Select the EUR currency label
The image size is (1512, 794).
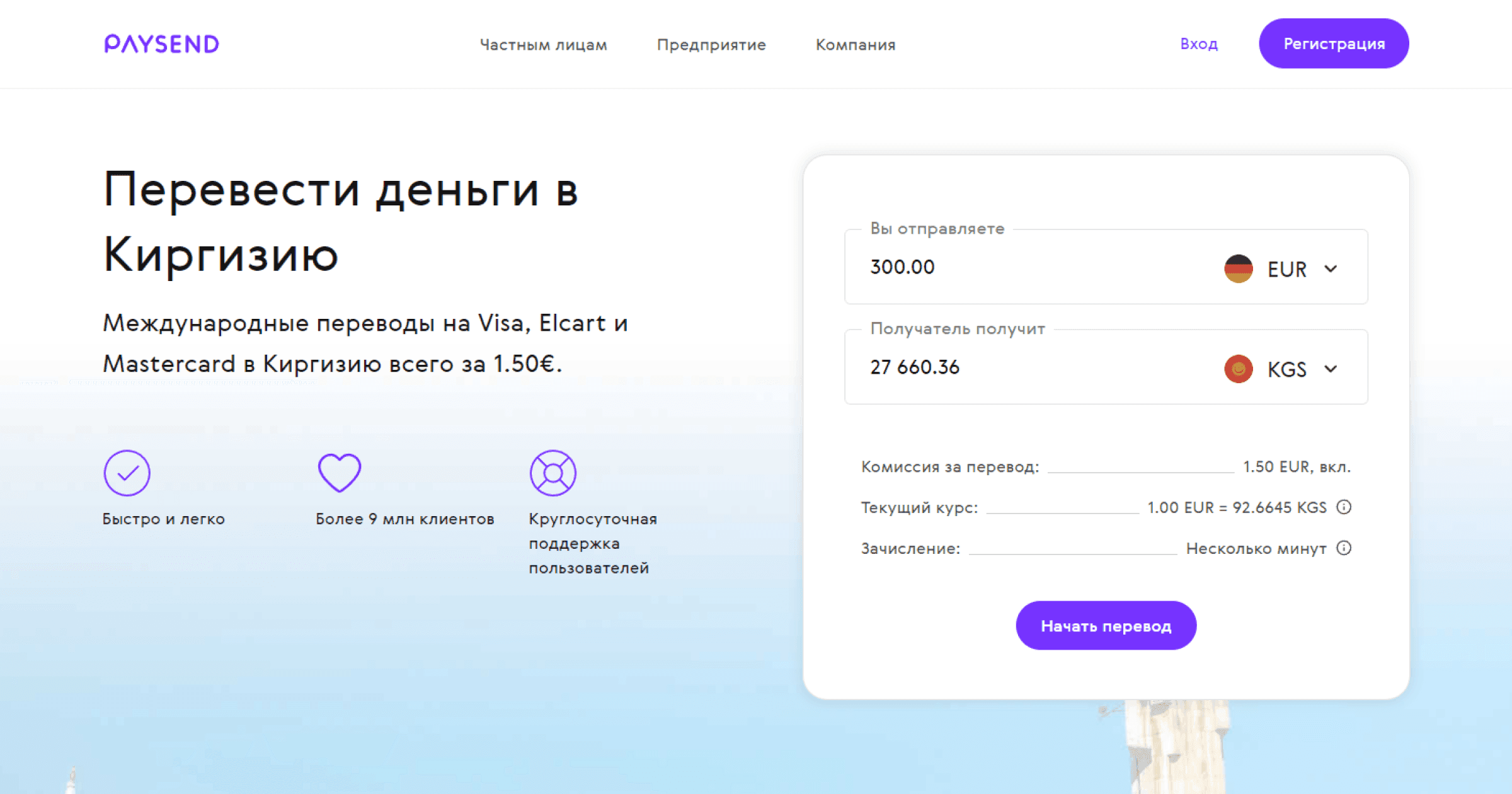point(1286,270)
